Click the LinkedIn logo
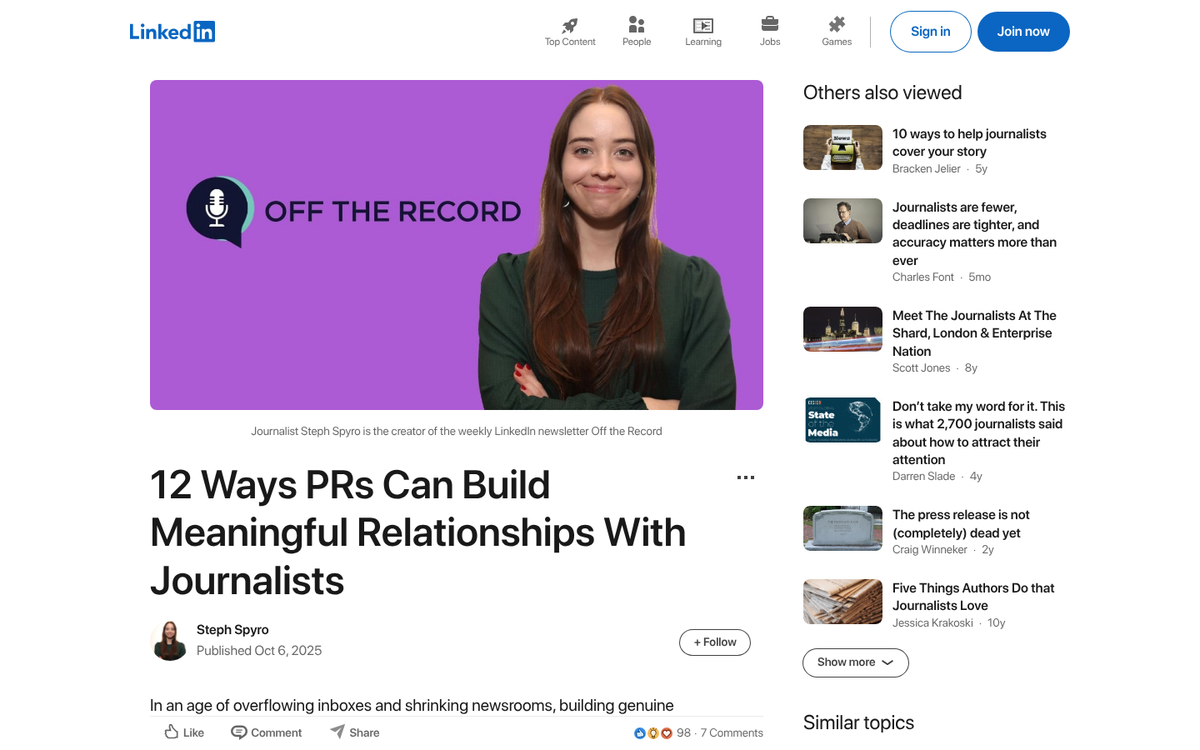The image size is (1200, 750). coord(172,31)
